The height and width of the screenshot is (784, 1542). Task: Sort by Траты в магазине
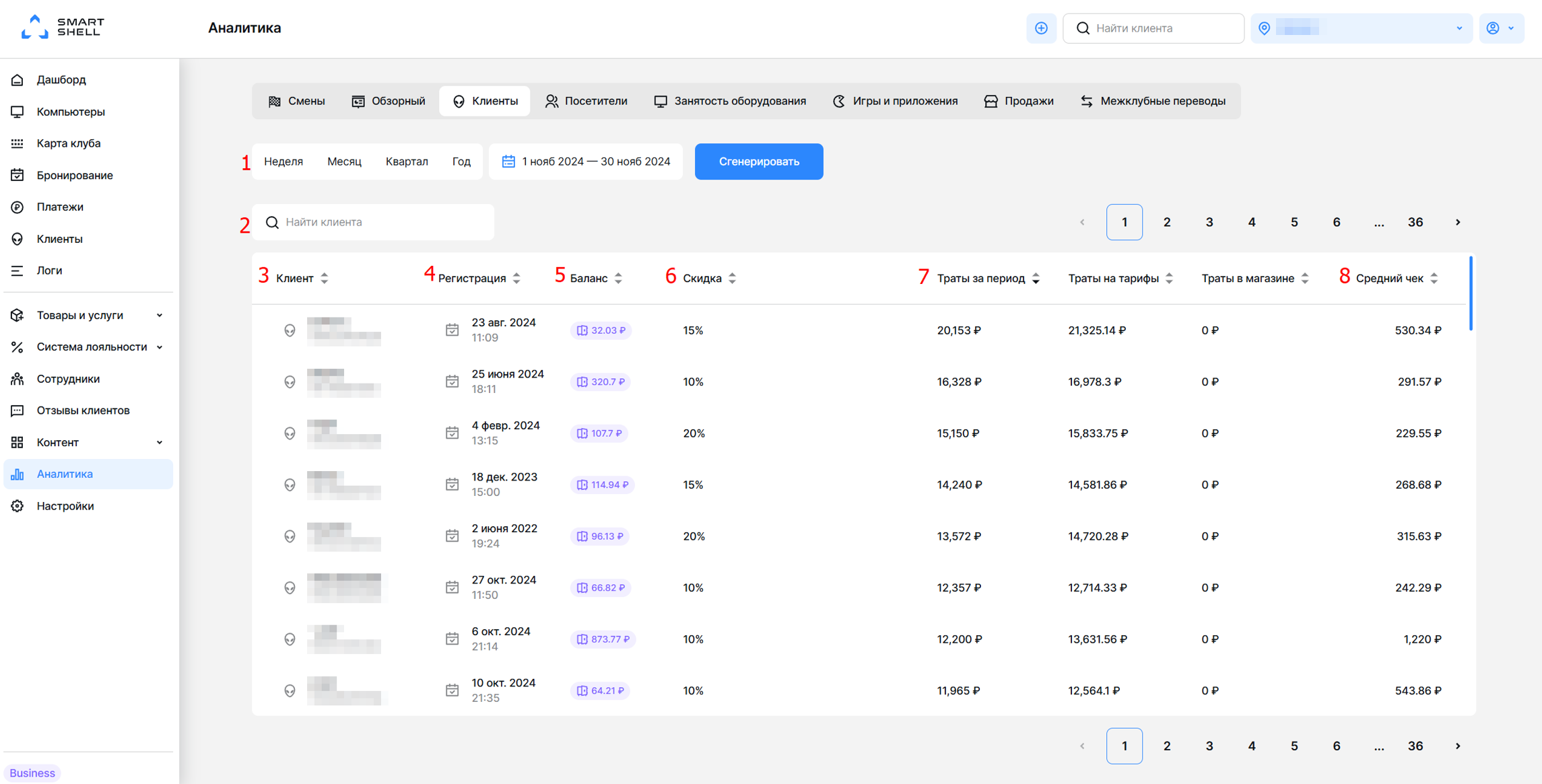tap(1255, 278)
